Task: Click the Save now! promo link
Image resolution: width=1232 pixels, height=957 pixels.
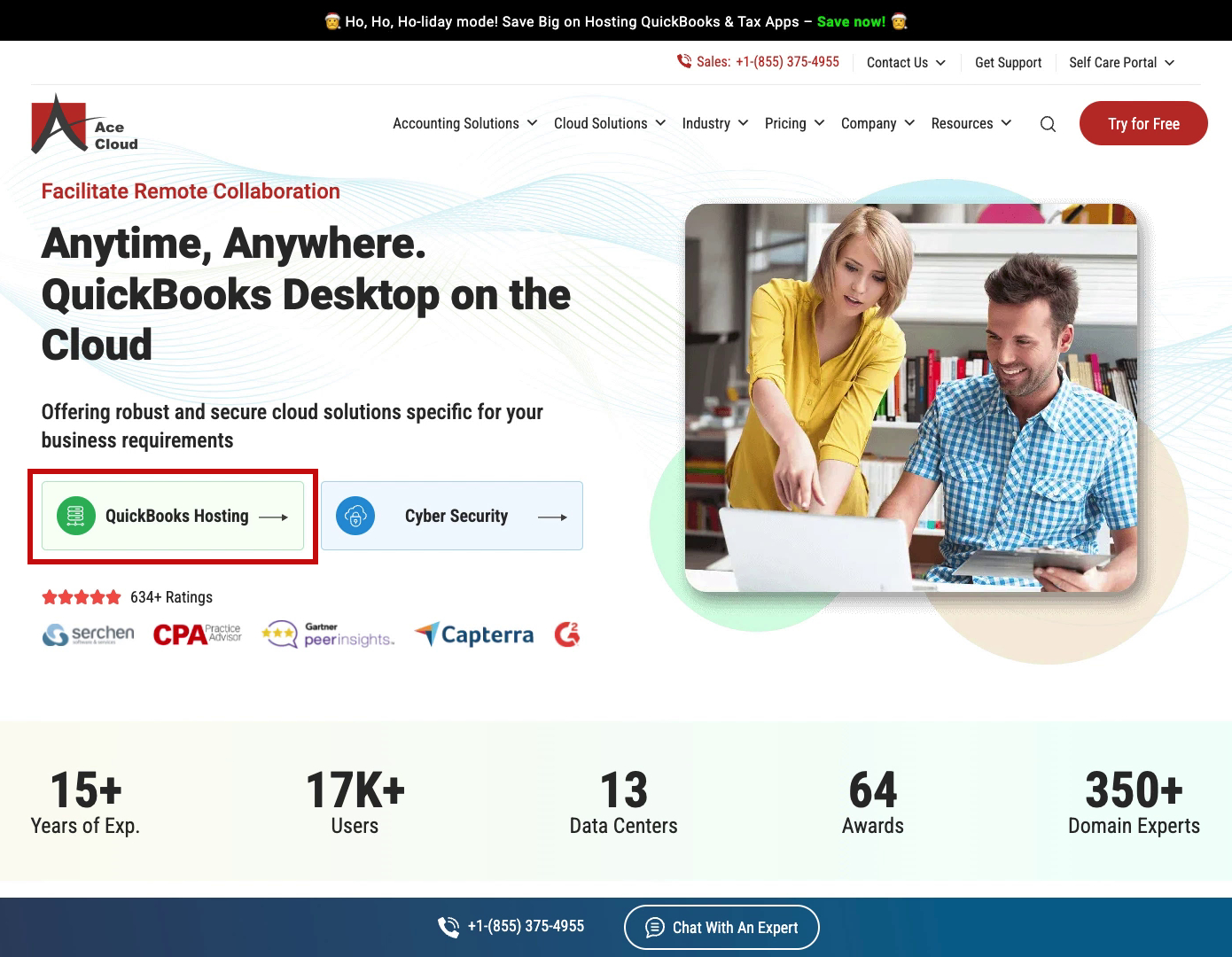Action: pos(851,21)
